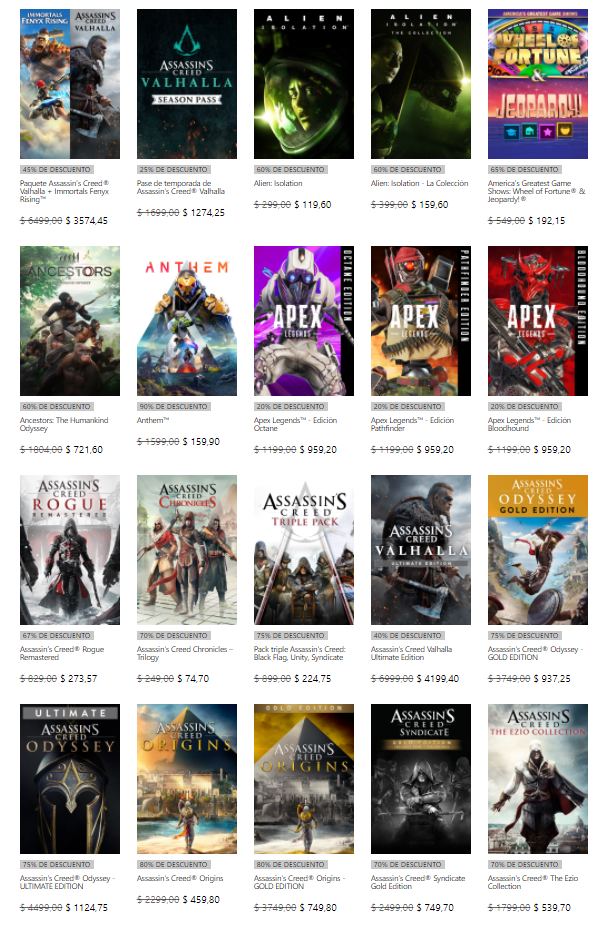Open Assassin's Creed Triple Pack cover

pyautogui.click(x=303, y=550)
